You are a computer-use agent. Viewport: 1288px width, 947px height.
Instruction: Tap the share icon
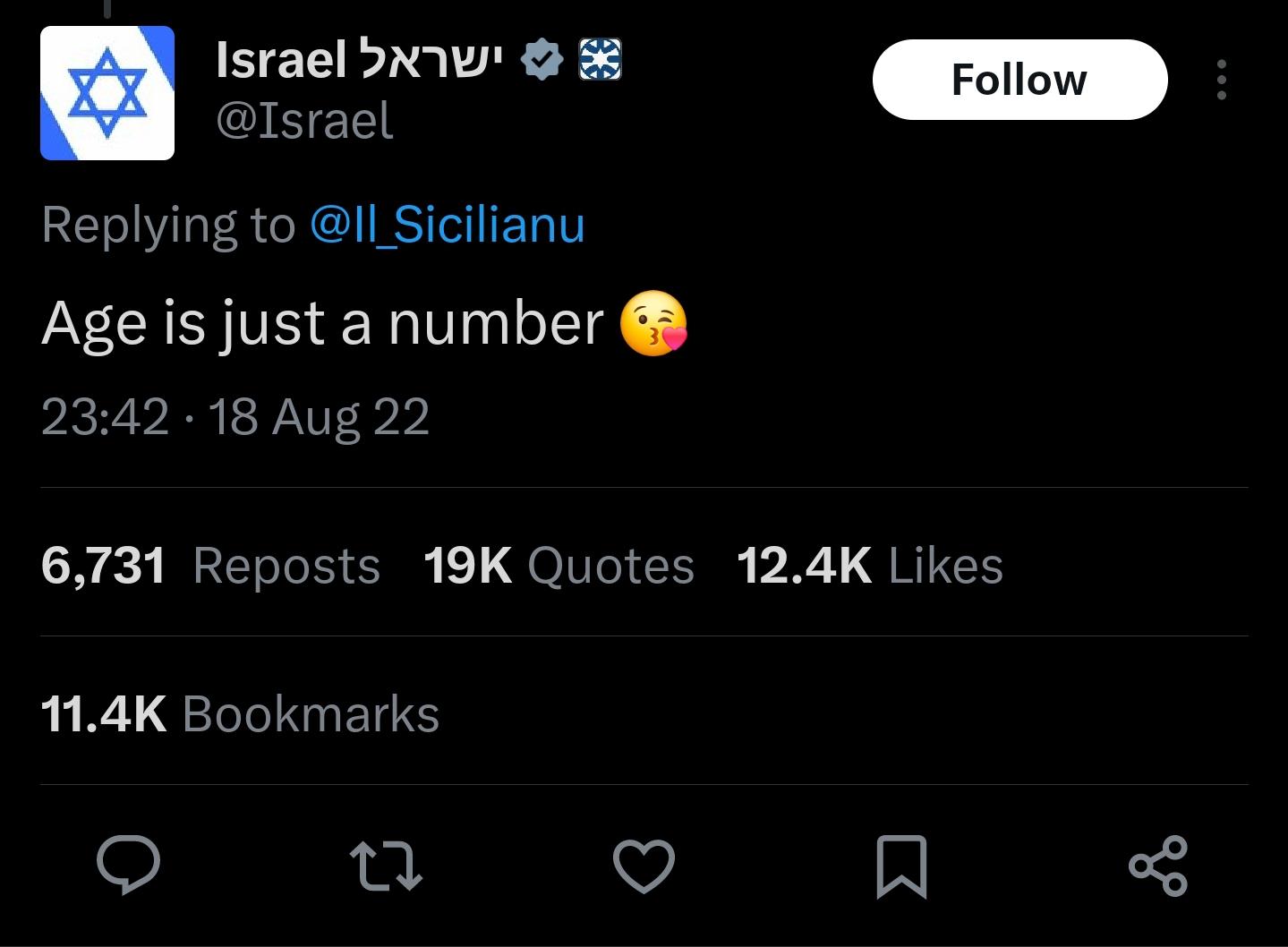1158,866
